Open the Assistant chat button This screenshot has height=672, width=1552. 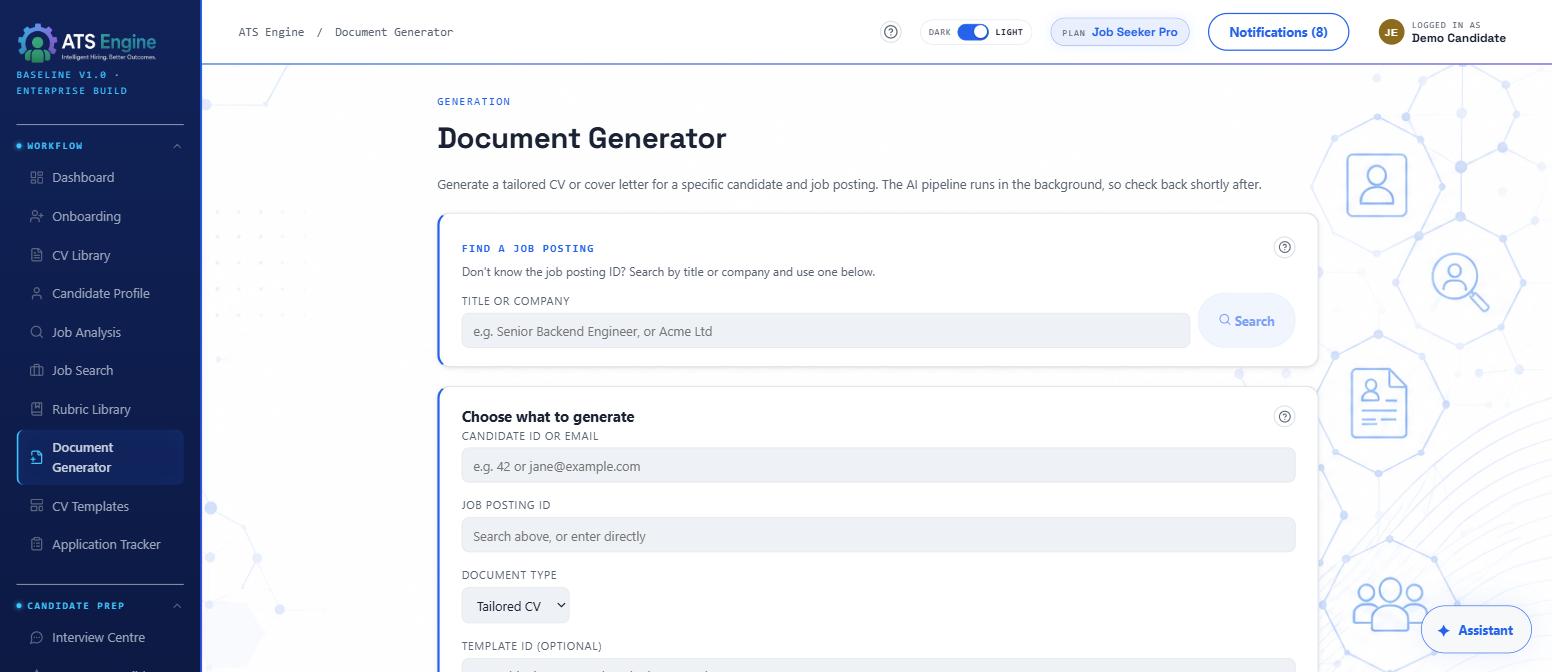click(x=1476, y=630)
